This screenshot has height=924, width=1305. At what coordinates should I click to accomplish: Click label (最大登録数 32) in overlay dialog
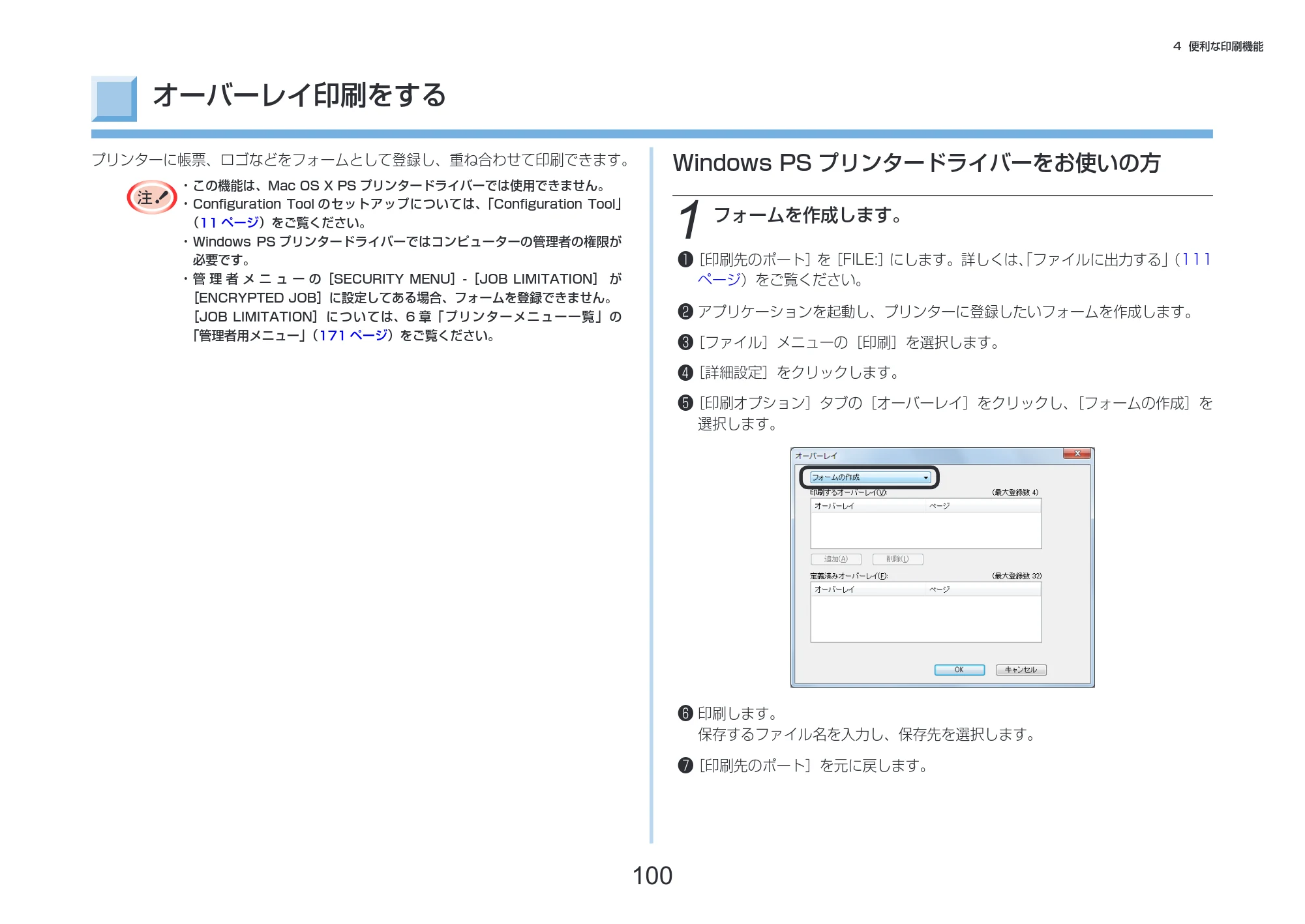(1016, 576)
